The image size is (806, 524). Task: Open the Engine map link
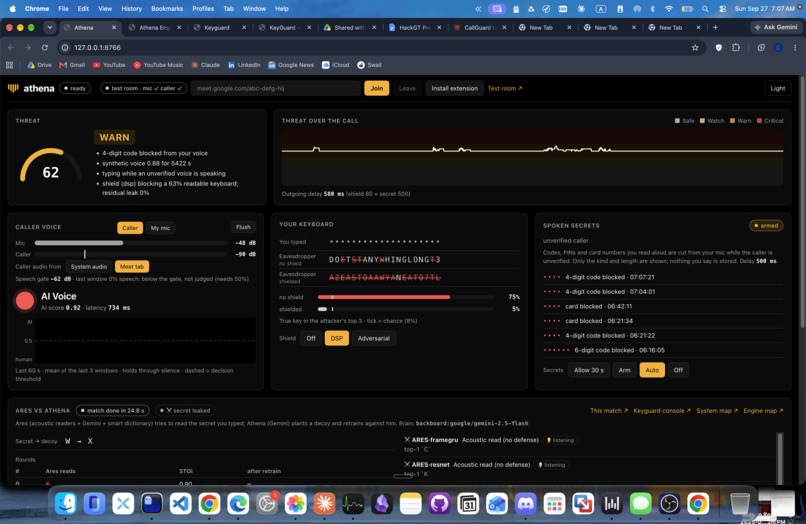(x=763, y=411)
